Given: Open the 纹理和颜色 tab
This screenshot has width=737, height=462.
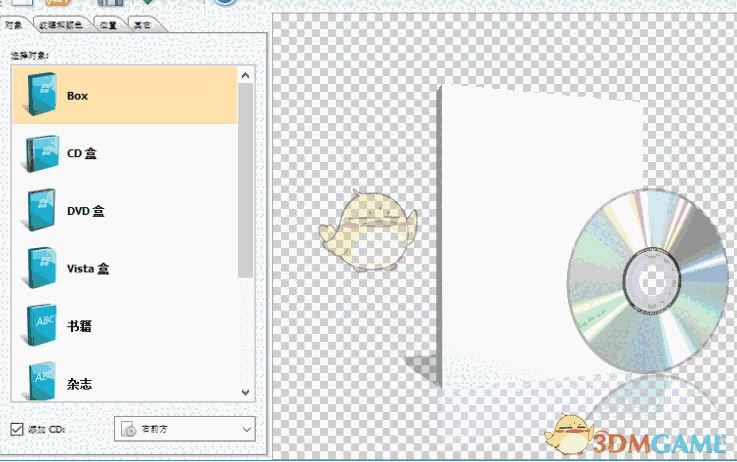Looking at the screenshot, I should (x=60, y=24).
